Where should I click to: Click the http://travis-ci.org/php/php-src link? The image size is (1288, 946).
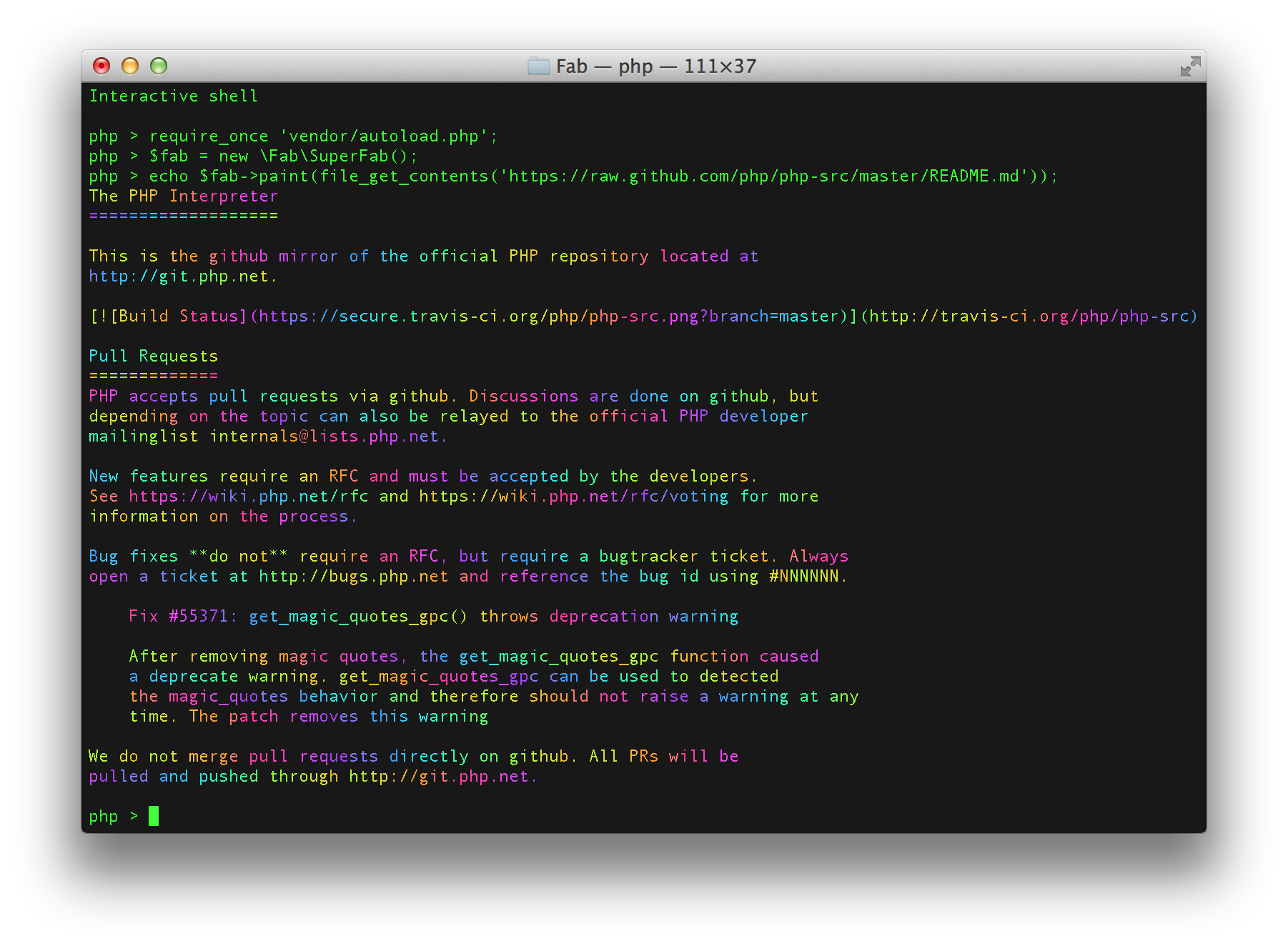1029,317
